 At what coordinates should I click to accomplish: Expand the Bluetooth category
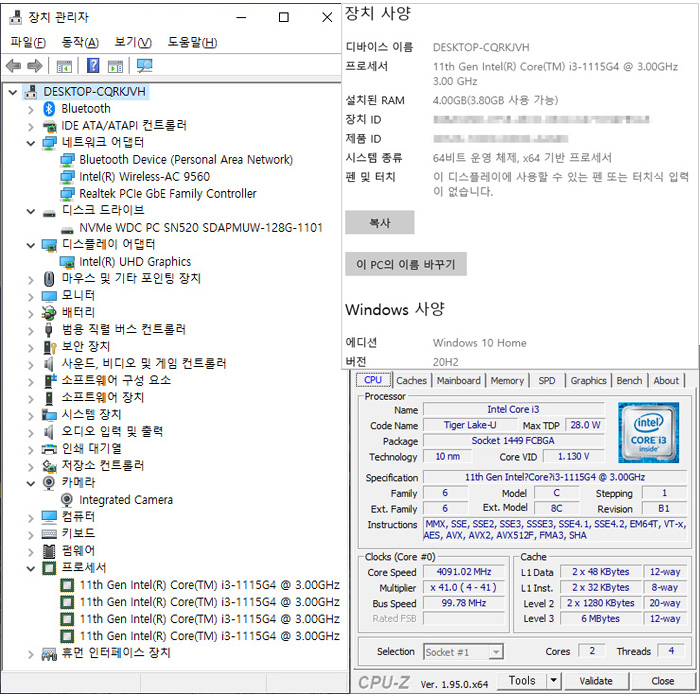click(x=30, y=109)
